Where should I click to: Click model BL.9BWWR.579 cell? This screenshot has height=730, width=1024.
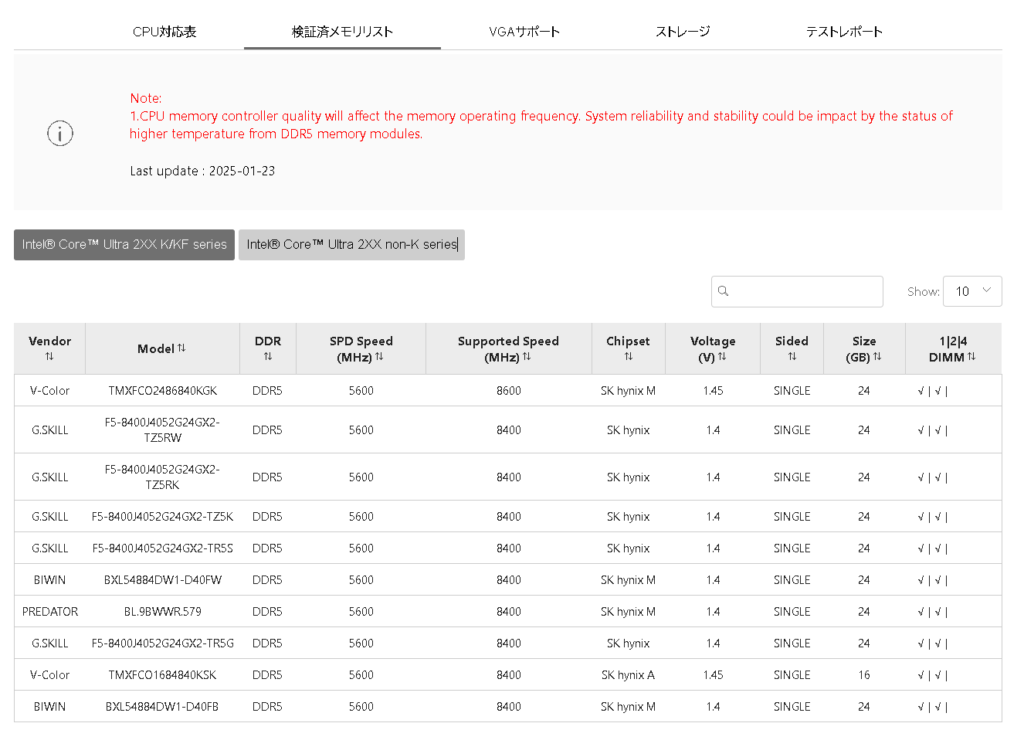(163, 612)
